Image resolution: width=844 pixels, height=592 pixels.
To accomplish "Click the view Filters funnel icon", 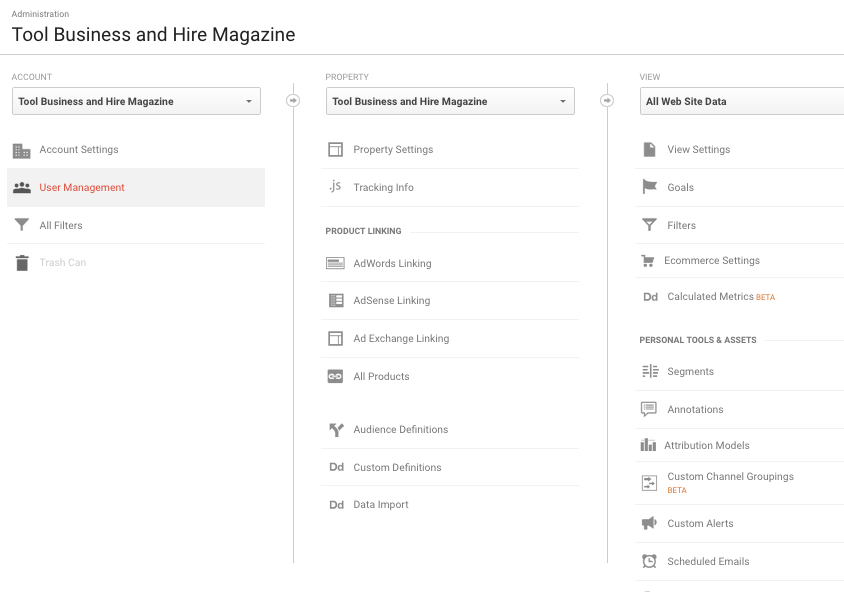I will point(650,224).
